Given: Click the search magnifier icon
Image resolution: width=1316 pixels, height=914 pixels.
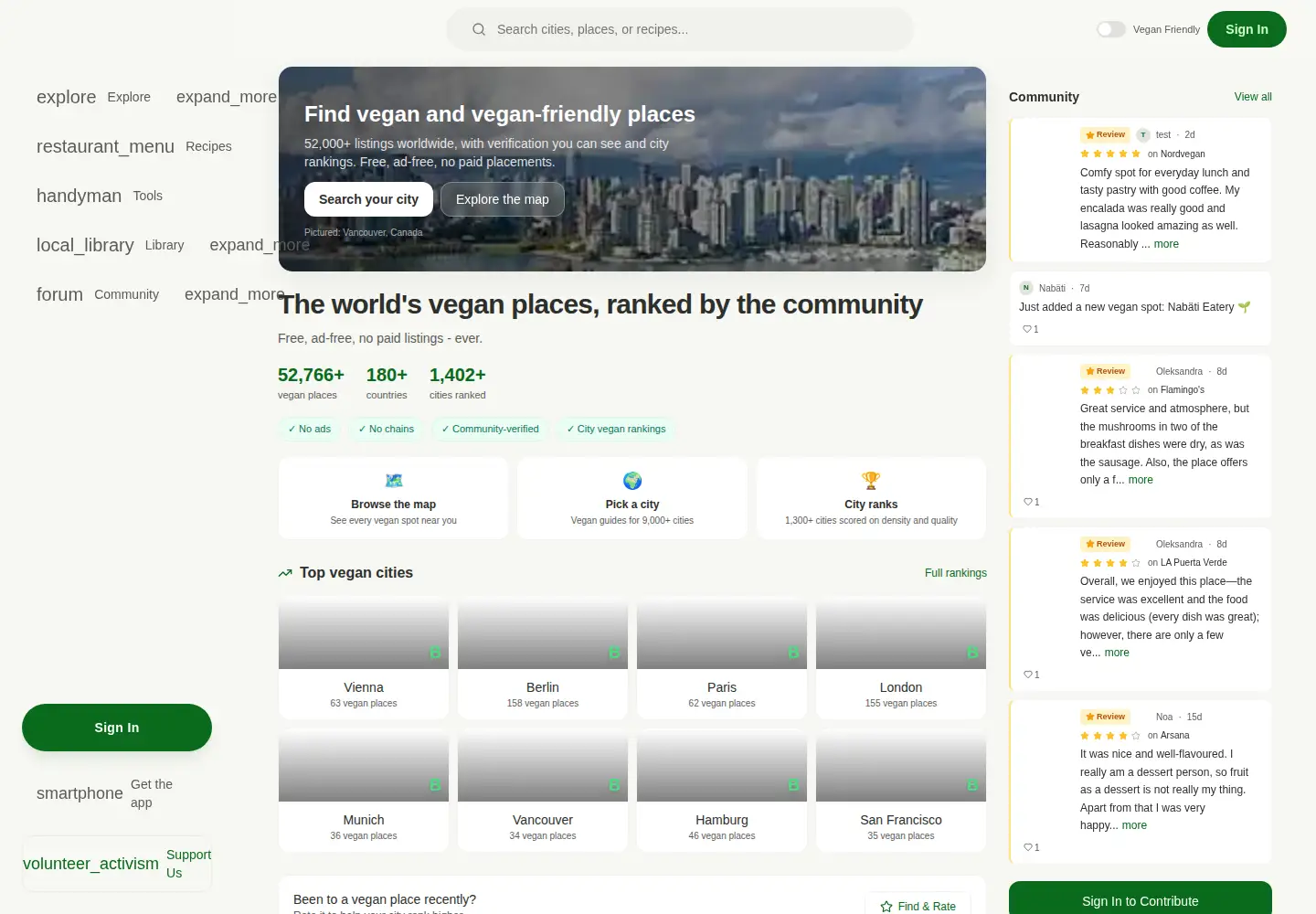Looking at the screenshot, I should pos(479,29).
